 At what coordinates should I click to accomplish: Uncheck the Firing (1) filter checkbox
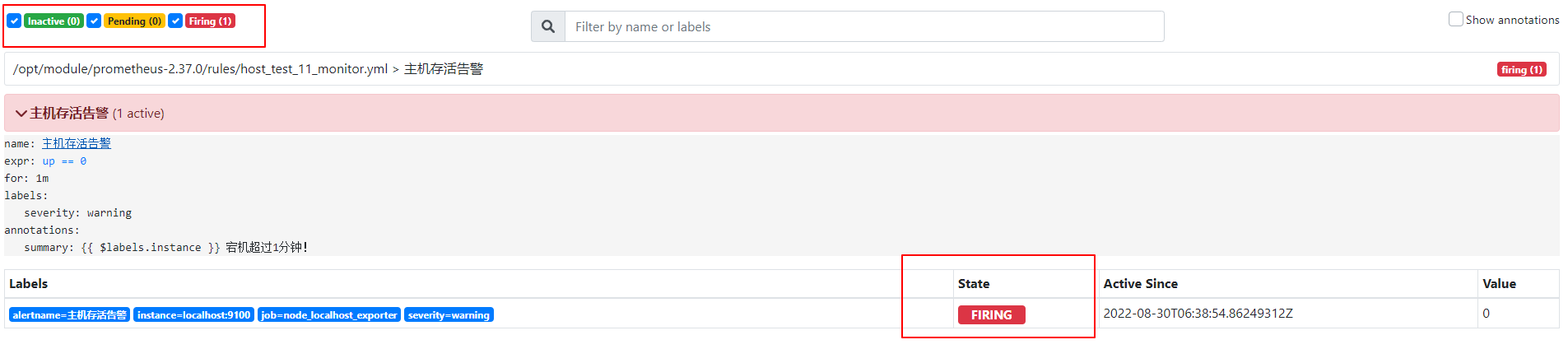pyautogui.click(x=175, y=21)
